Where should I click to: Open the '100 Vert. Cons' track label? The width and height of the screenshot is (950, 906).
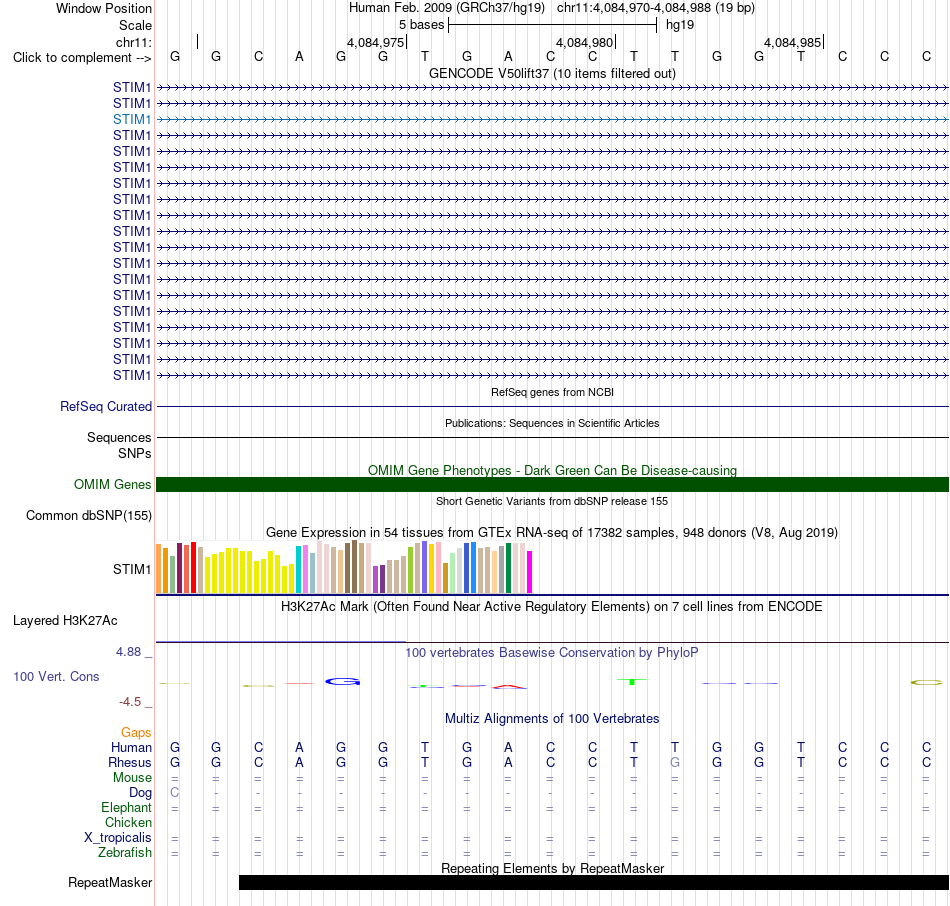[x=56, y=676]
